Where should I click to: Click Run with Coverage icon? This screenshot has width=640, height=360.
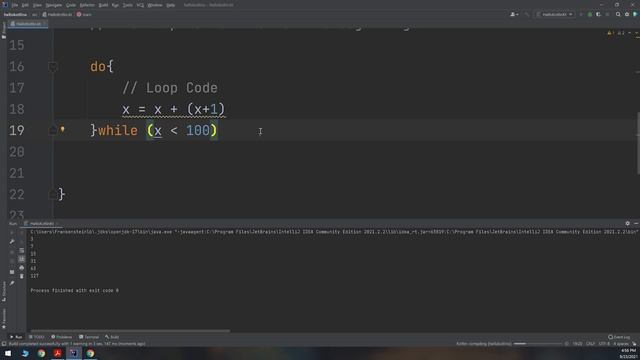coord(598,14)
